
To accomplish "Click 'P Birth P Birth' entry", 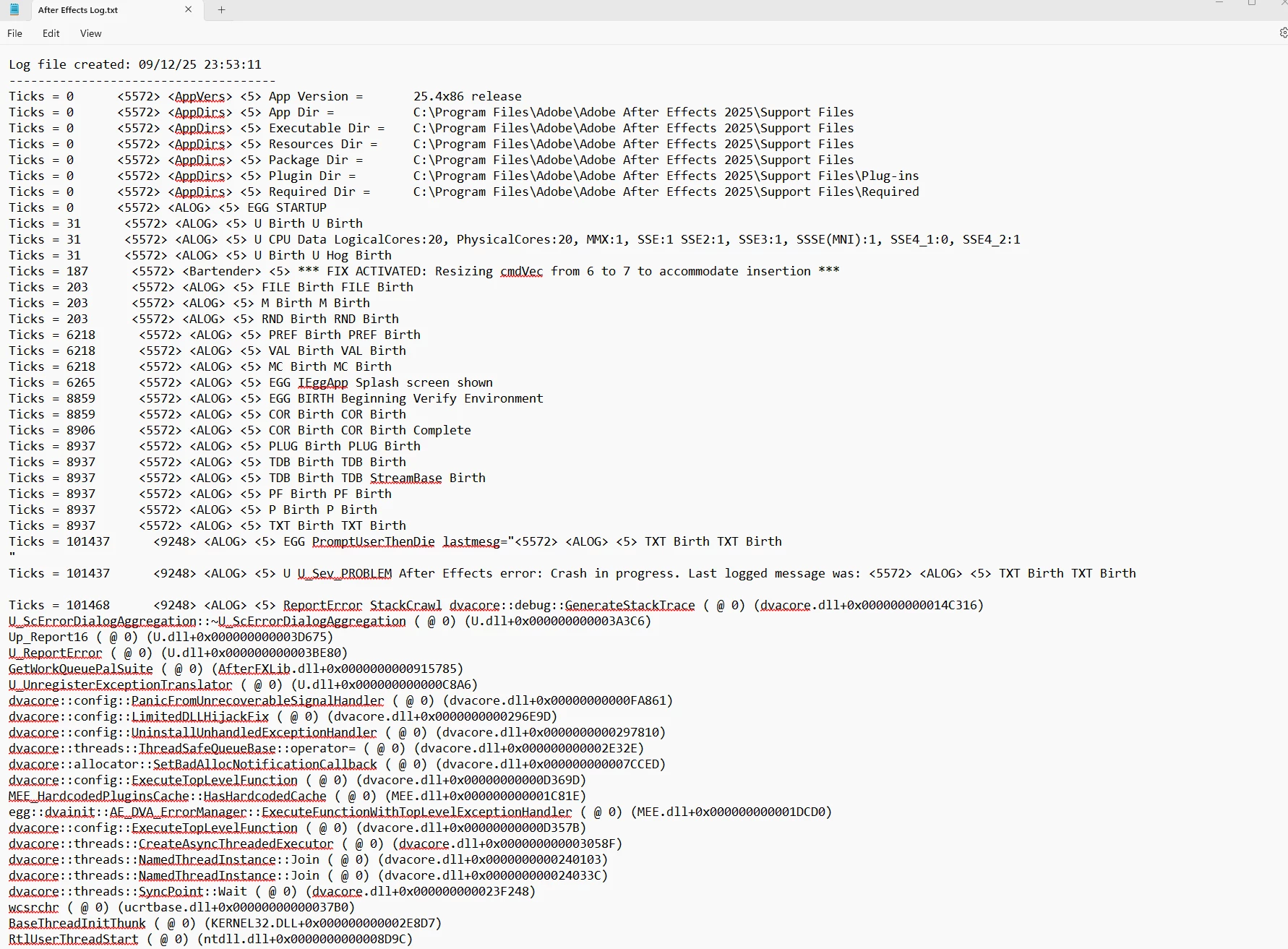I will pyautogui.click(x=323, y=510).
